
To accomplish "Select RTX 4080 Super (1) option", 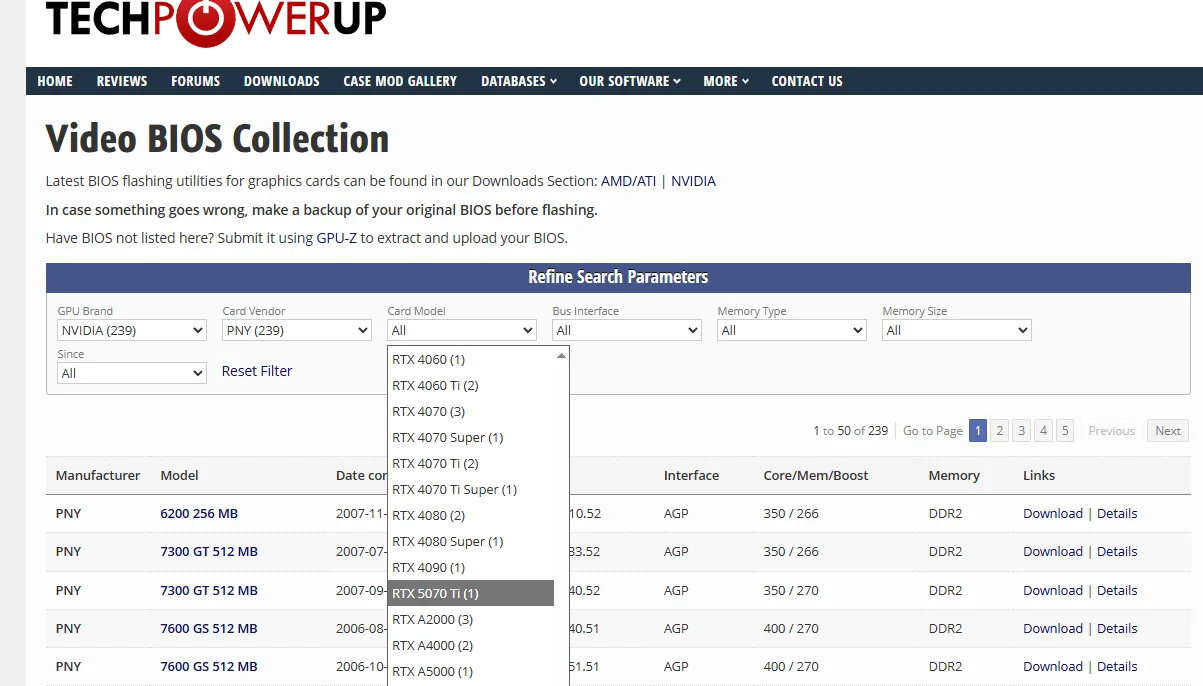I will 471,541.
